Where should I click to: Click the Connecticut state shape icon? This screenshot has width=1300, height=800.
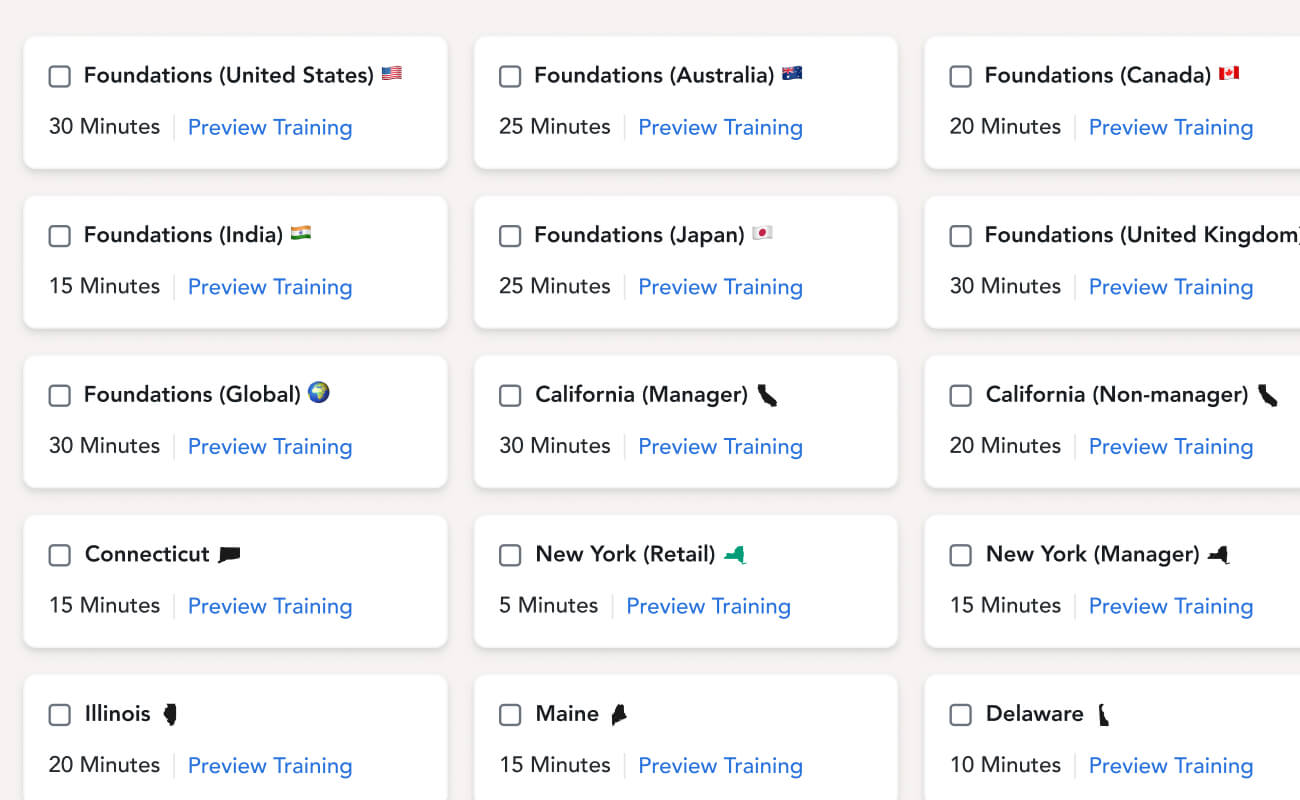tap(229, 554)
